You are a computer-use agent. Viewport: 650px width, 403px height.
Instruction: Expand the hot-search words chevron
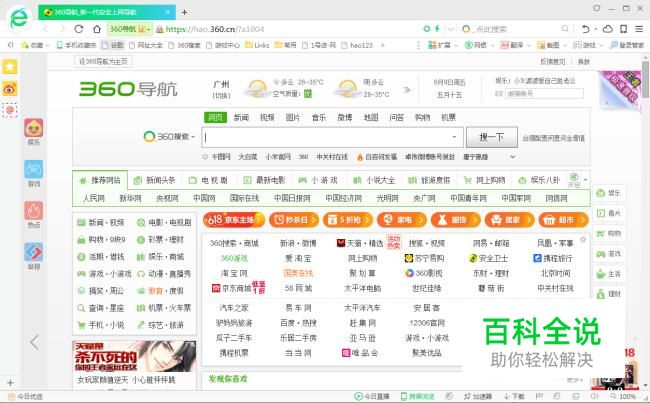(512, 157)
